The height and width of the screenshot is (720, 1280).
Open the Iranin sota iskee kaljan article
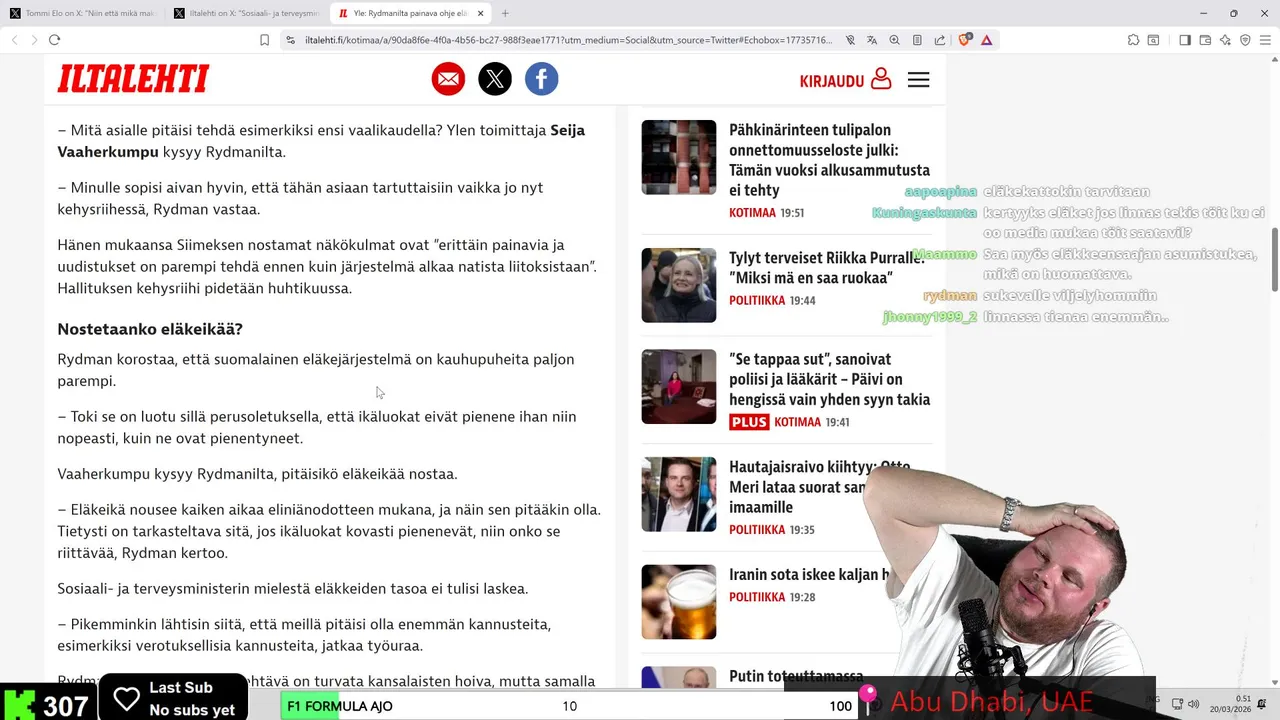pyautogui.click(x=808, y=575)
